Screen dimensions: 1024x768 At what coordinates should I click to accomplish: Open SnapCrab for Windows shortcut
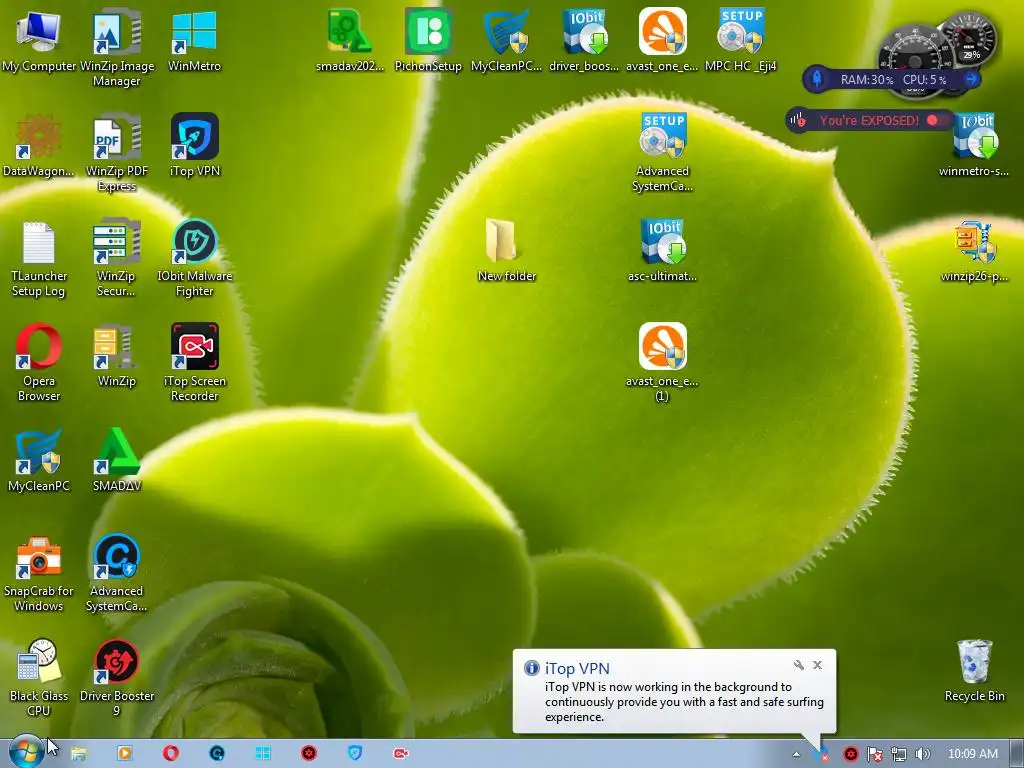[x=39, y=574]
